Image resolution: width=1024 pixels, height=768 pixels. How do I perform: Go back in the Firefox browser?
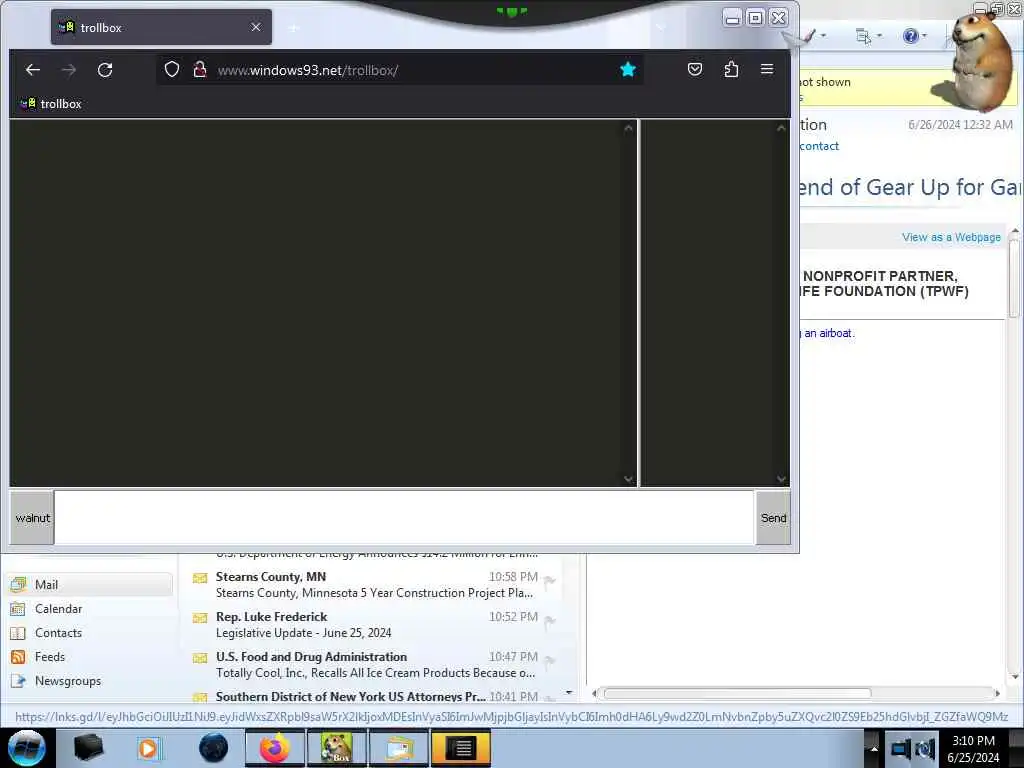tap(33, 70)
